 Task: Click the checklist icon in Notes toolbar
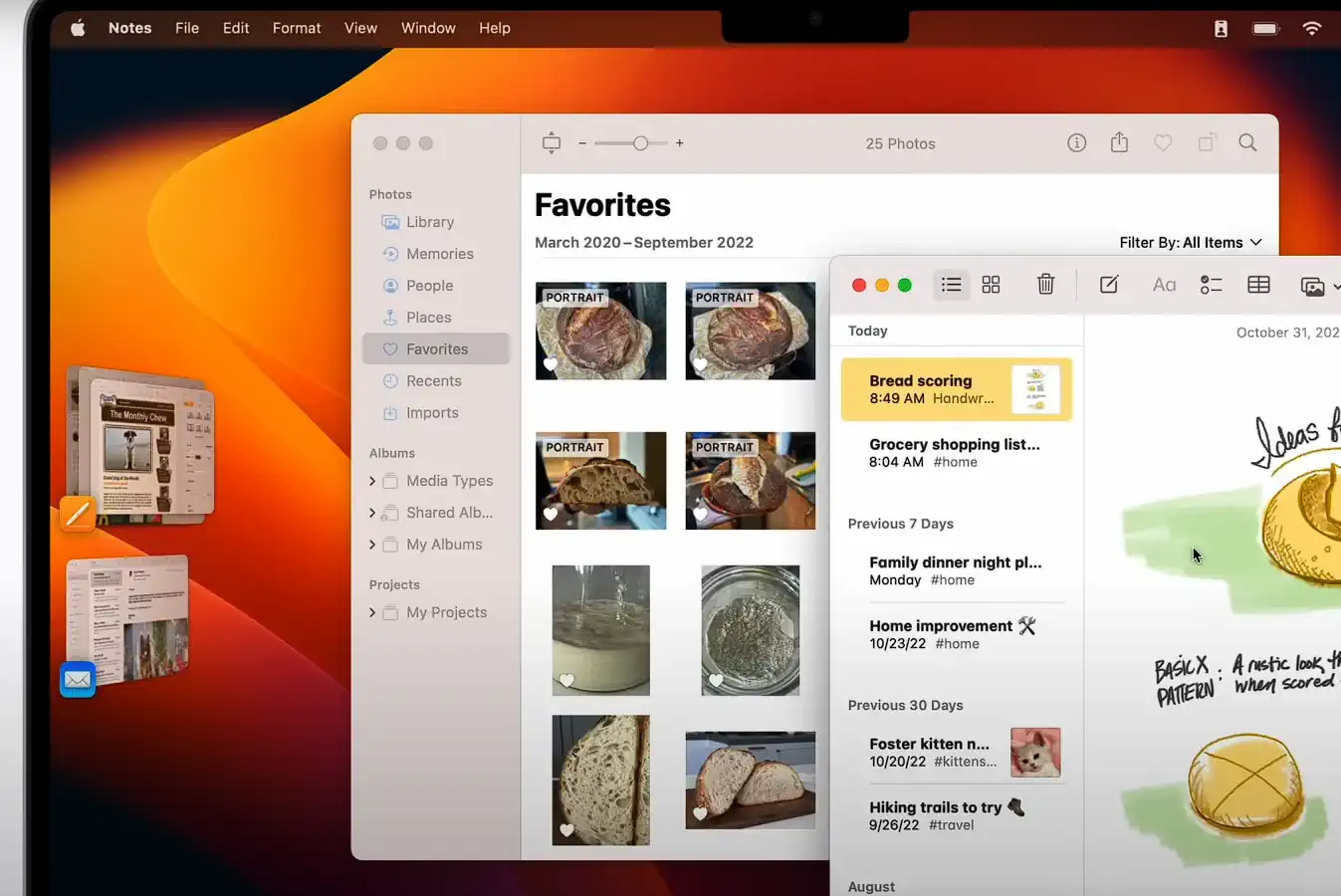tap(1211, 285)
